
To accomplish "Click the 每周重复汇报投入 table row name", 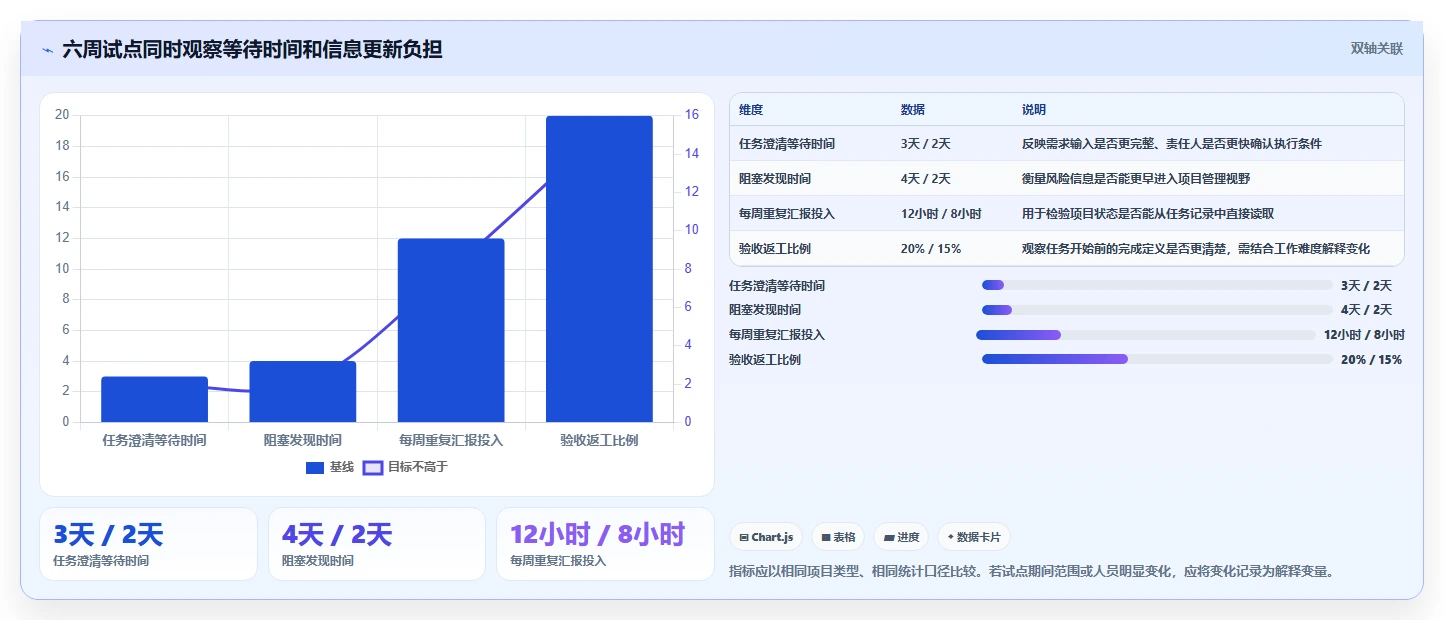I will click(787, 214).
